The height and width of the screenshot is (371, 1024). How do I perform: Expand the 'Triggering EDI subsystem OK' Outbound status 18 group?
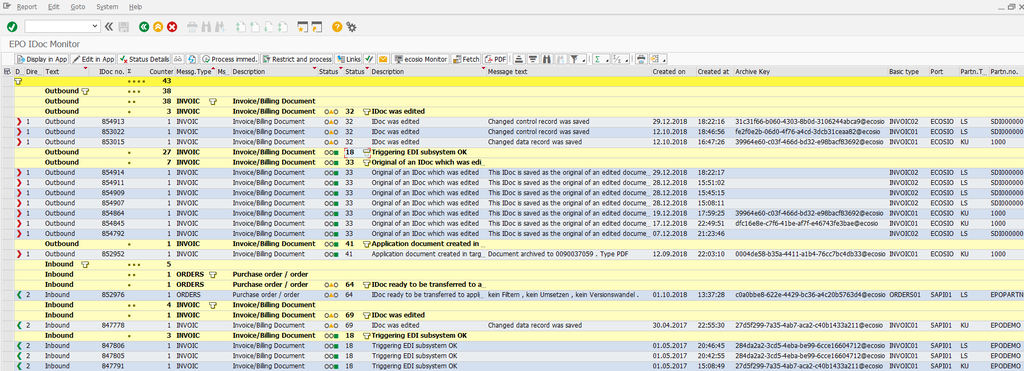[x=366, y=152]
